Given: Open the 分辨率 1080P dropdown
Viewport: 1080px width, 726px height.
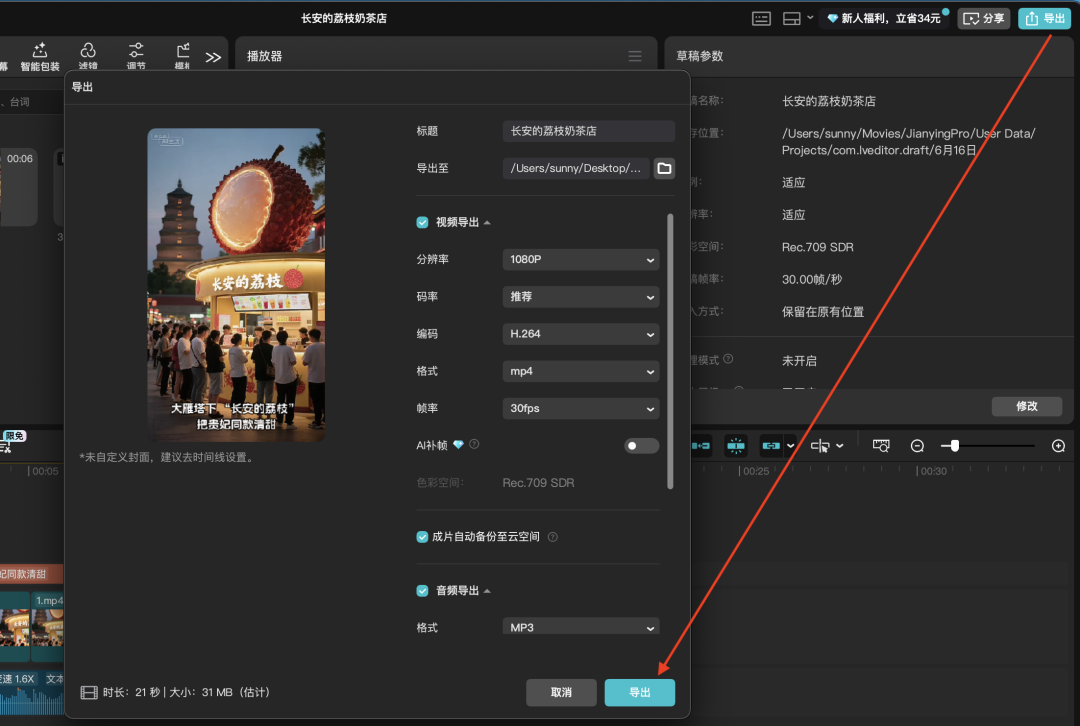Looking at the screenshot, I should click(580, 260).
